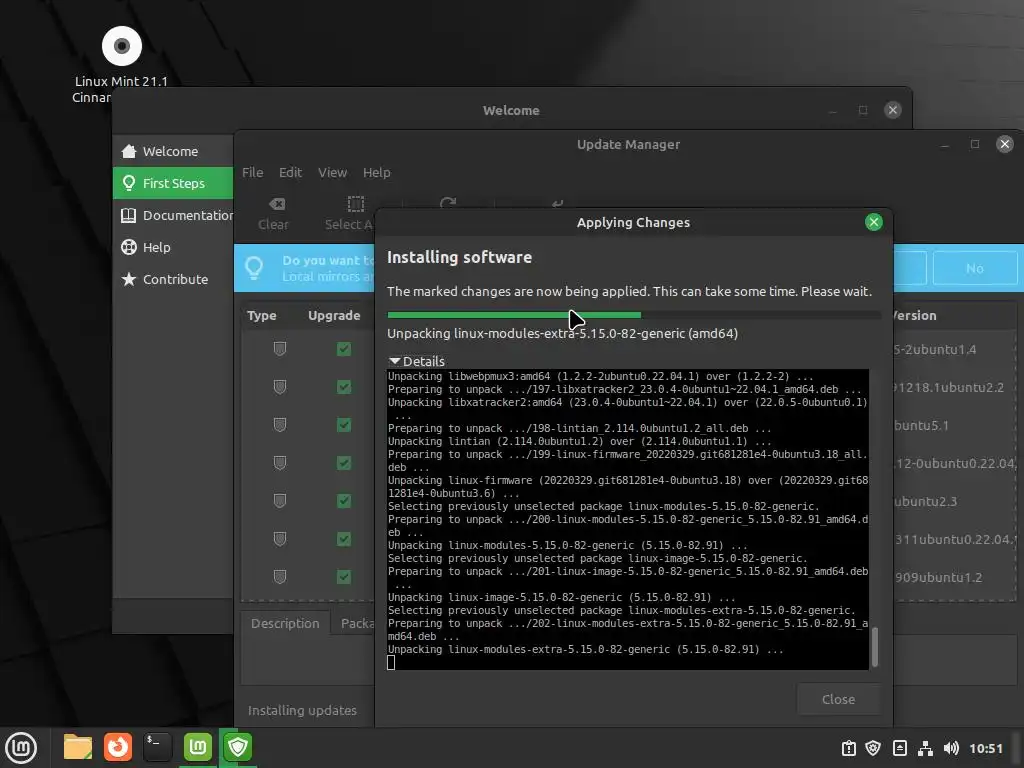This screenshot has width=1024, height=768.
Task: Open the File menu in Update Manager
Action: (x=253, y=172)
